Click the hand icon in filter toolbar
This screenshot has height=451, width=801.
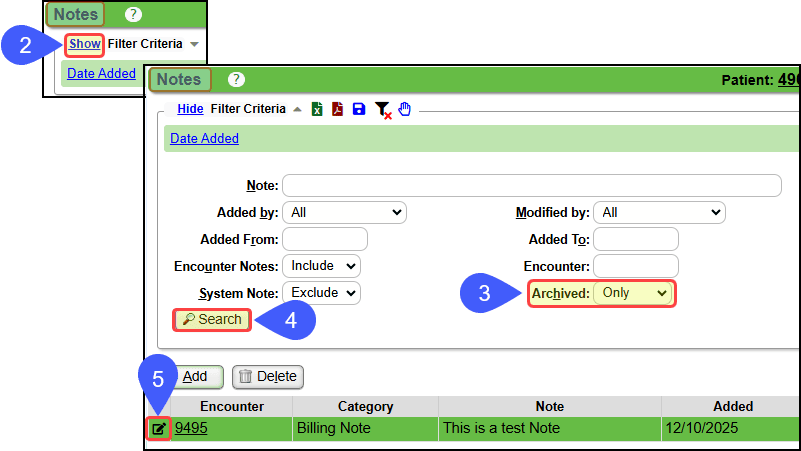click(x=405, y=109)
